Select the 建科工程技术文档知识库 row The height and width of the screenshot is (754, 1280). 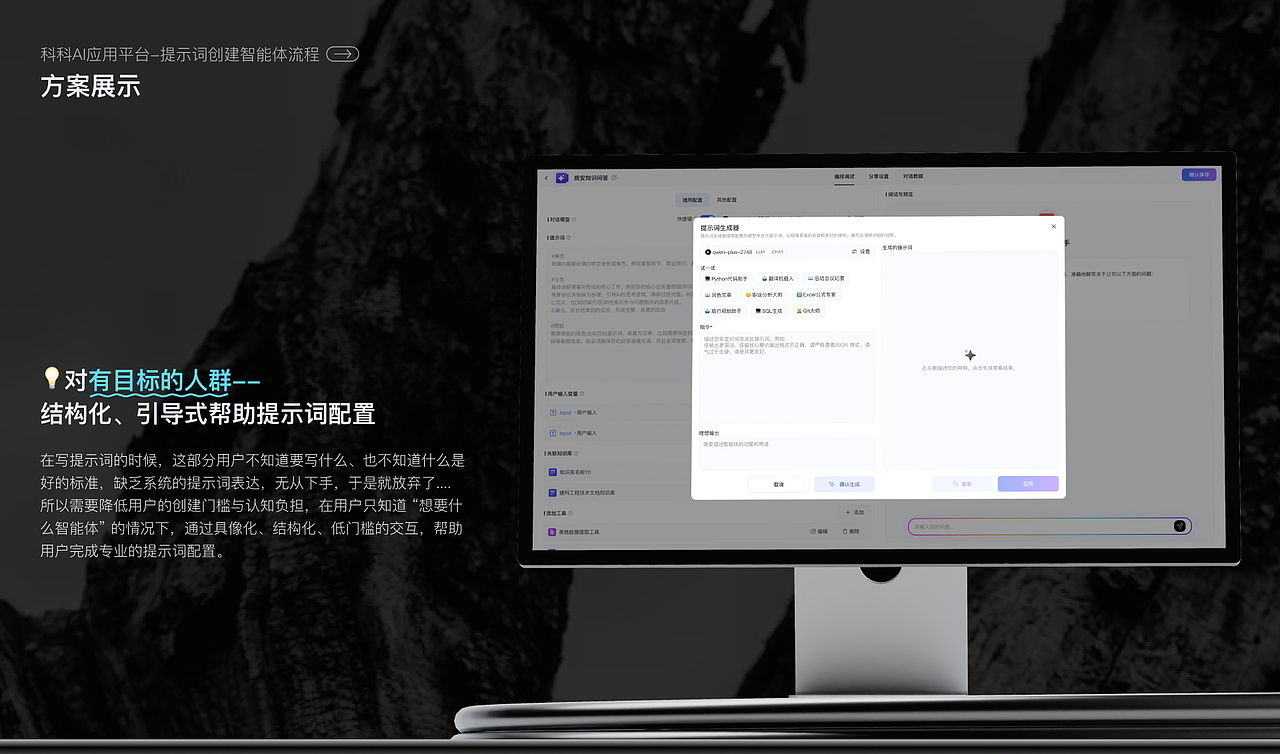[x=618, y=493]
